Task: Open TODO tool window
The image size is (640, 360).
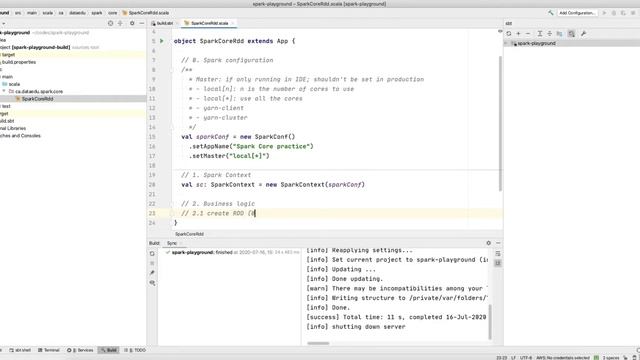Action: pyautogui.click(x=135, y=350)
